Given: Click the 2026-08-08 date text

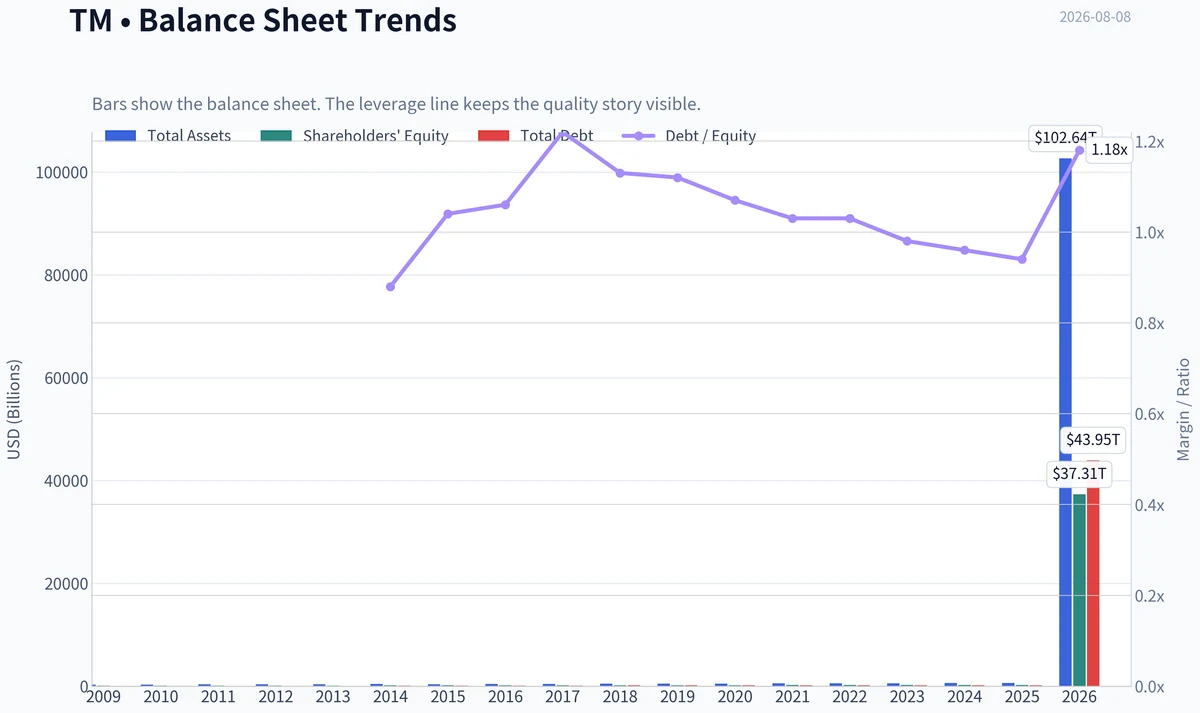Looking at the screenshot, I should [x=1095, y=18].
